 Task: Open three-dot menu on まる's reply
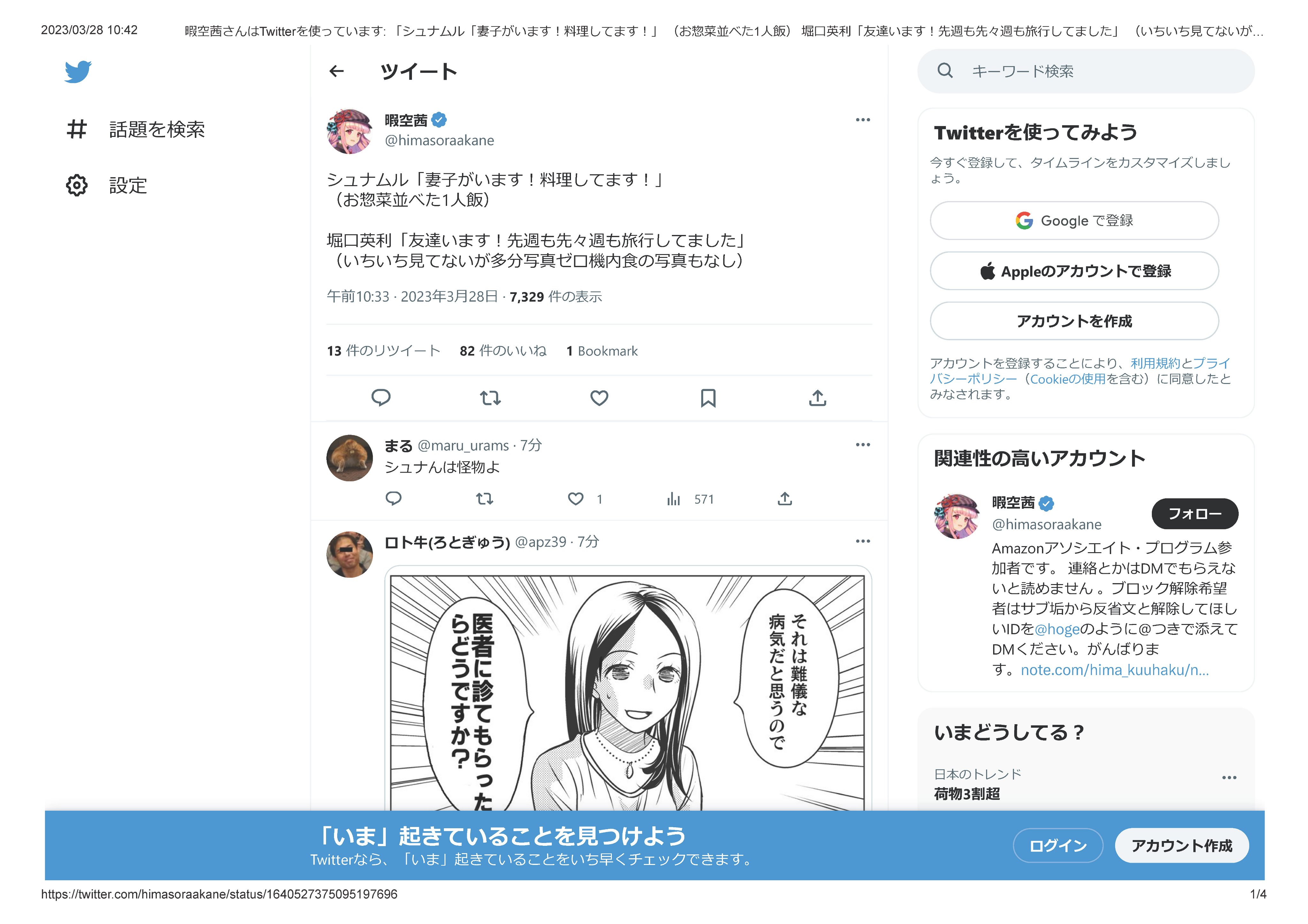pyautogui.click(x=863, y=445)
